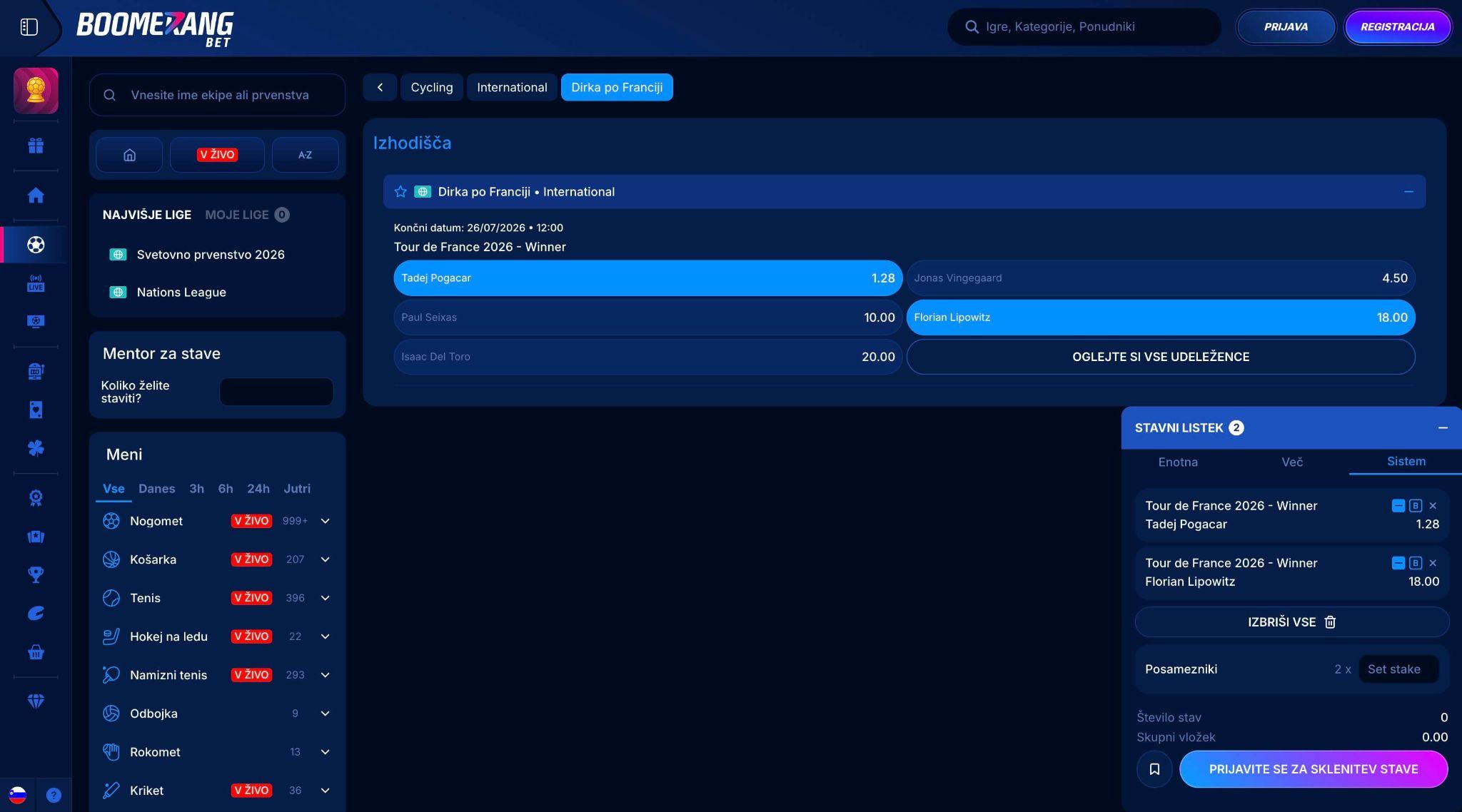The height and width of the screenshot is (812, 1462).
Task: Open A-Z sports list button
Action: pos(305,155)
